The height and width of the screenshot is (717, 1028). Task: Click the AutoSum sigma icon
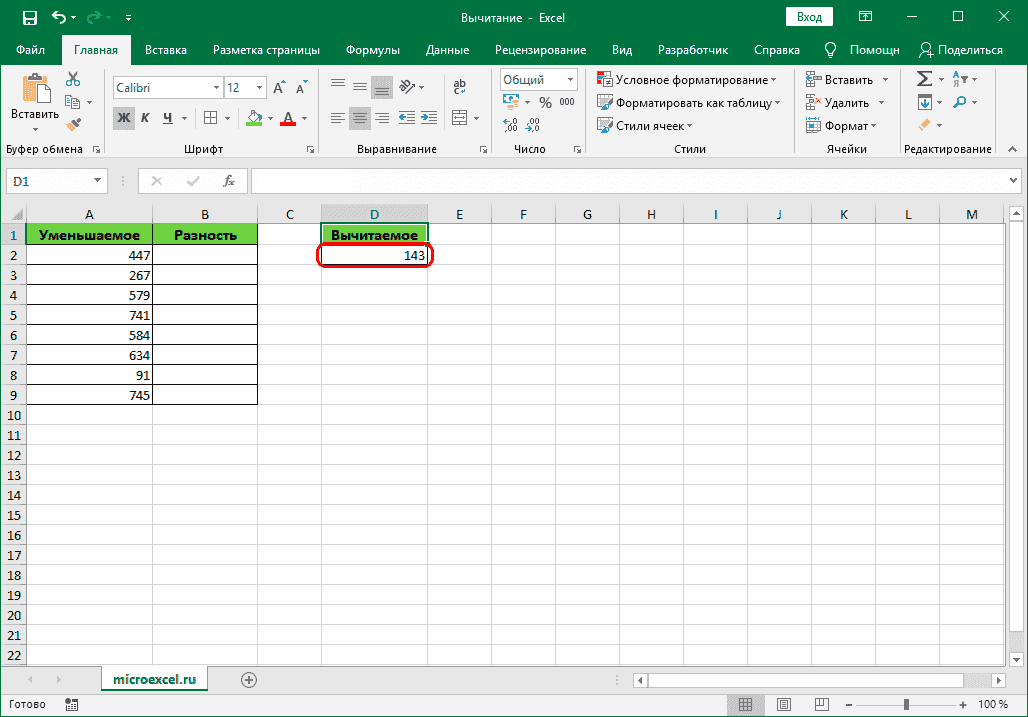point(924,79)
